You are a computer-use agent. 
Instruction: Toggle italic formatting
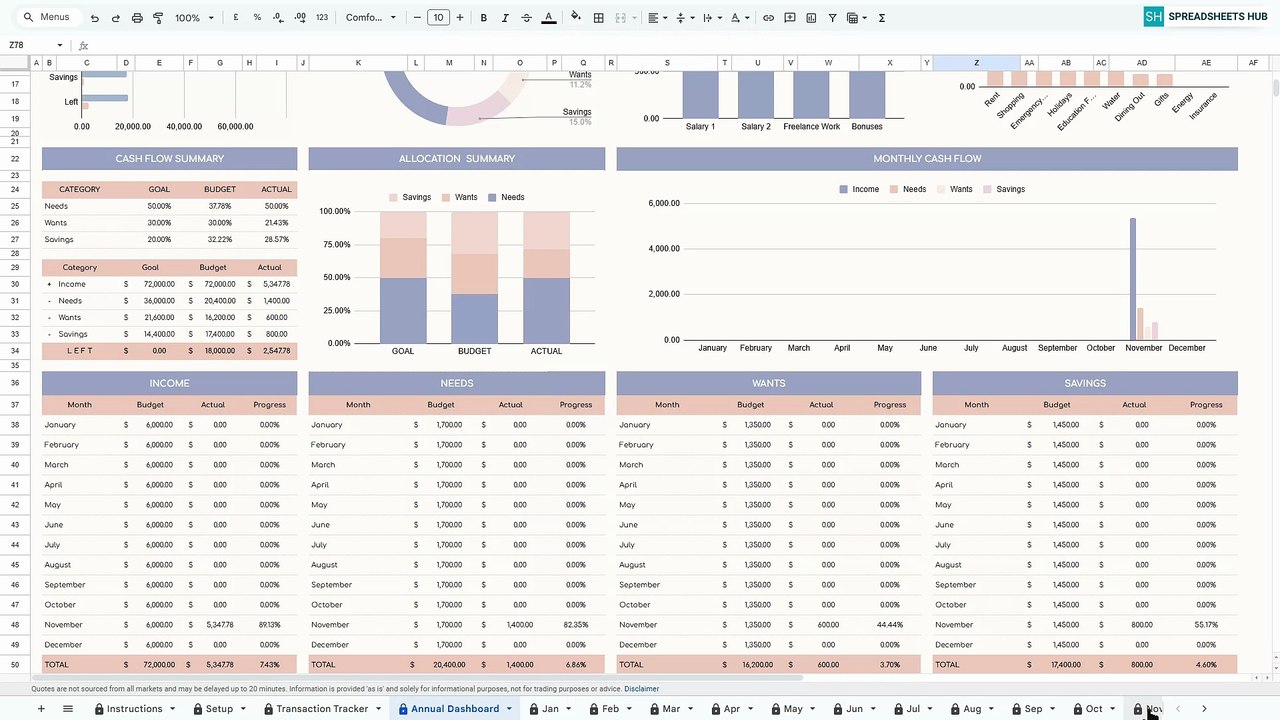pyautogui.click(x=505, y=18)
